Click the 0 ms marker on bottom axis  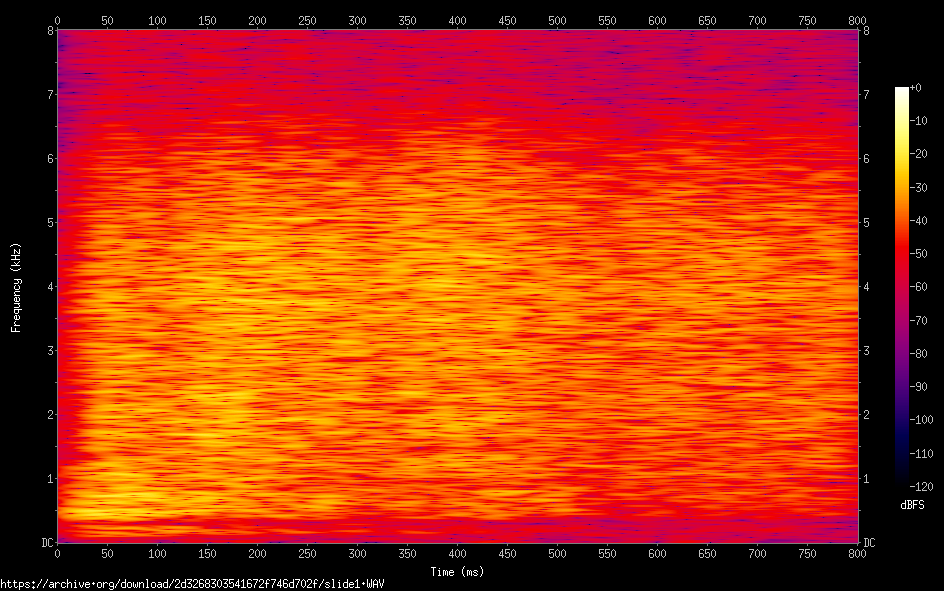point(57,553)
